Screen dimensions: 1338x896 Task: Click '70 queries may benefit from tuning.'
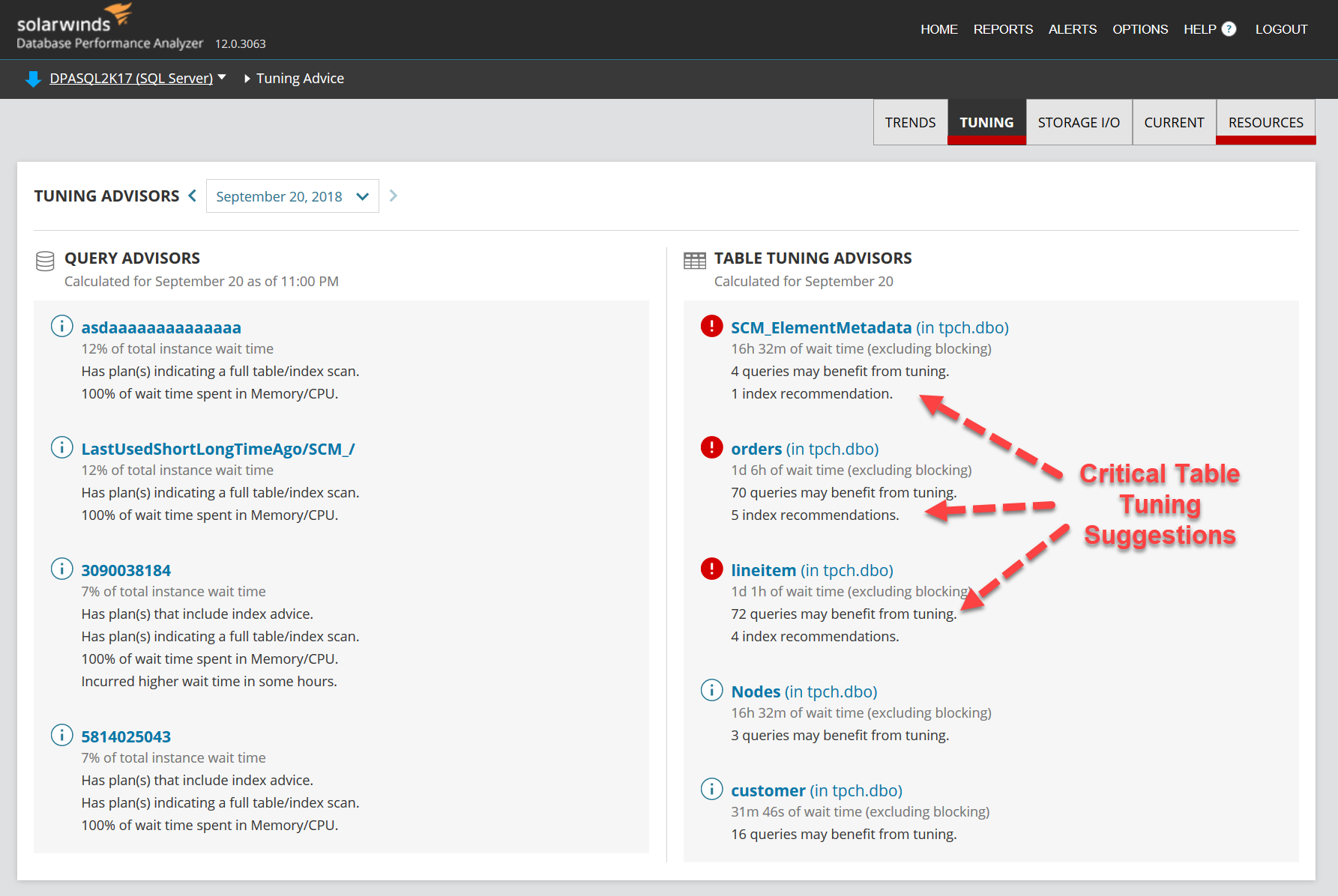843,492
